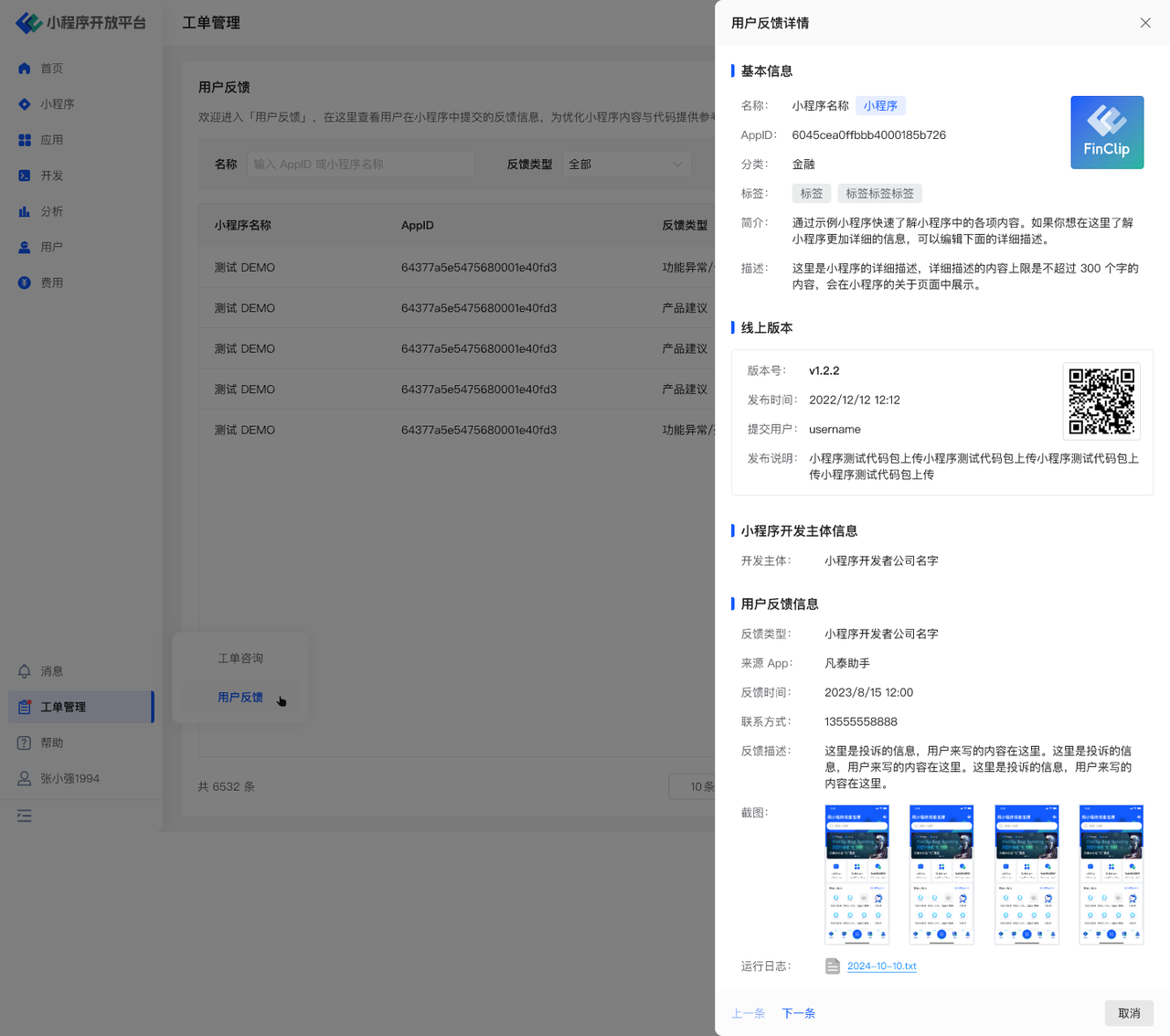Click the 分析 bar chart icon

(25, 211)
